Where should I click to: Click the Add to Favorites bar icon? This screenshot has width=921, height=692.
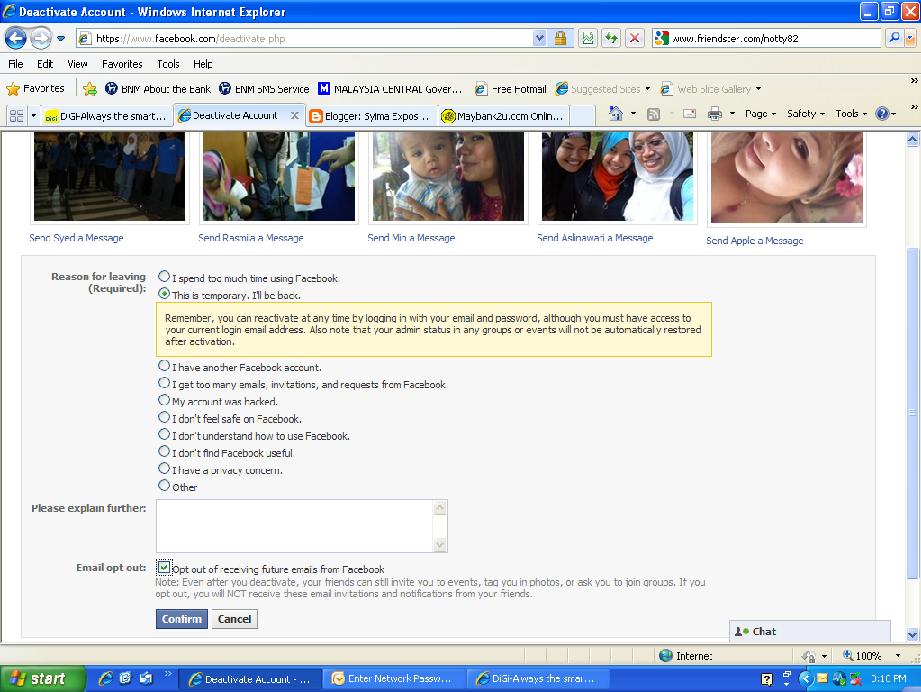click(90, 89)
